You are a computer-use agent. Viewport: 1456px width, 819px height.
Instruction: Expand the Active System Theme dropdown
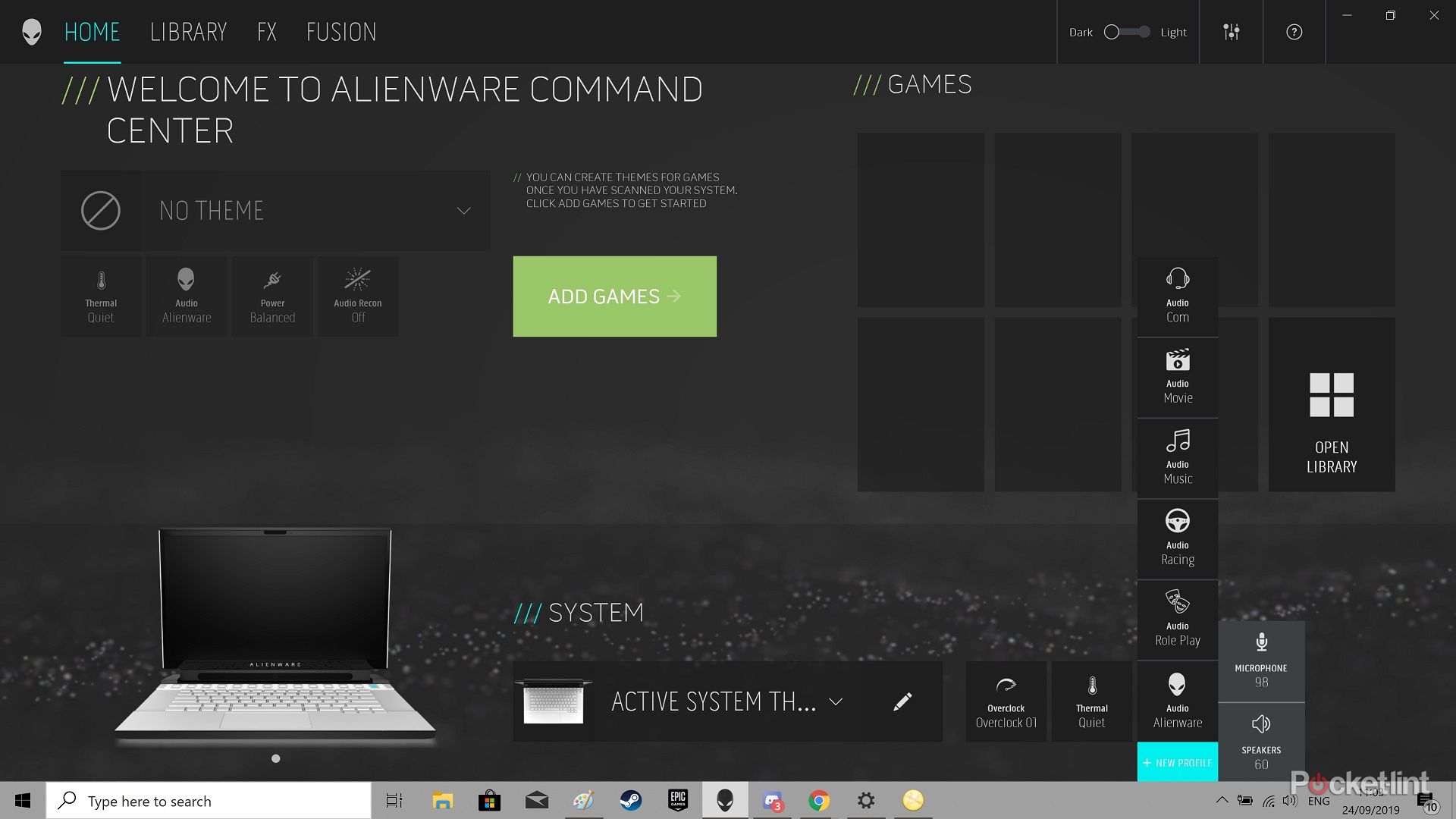click(x=836, y=701)
